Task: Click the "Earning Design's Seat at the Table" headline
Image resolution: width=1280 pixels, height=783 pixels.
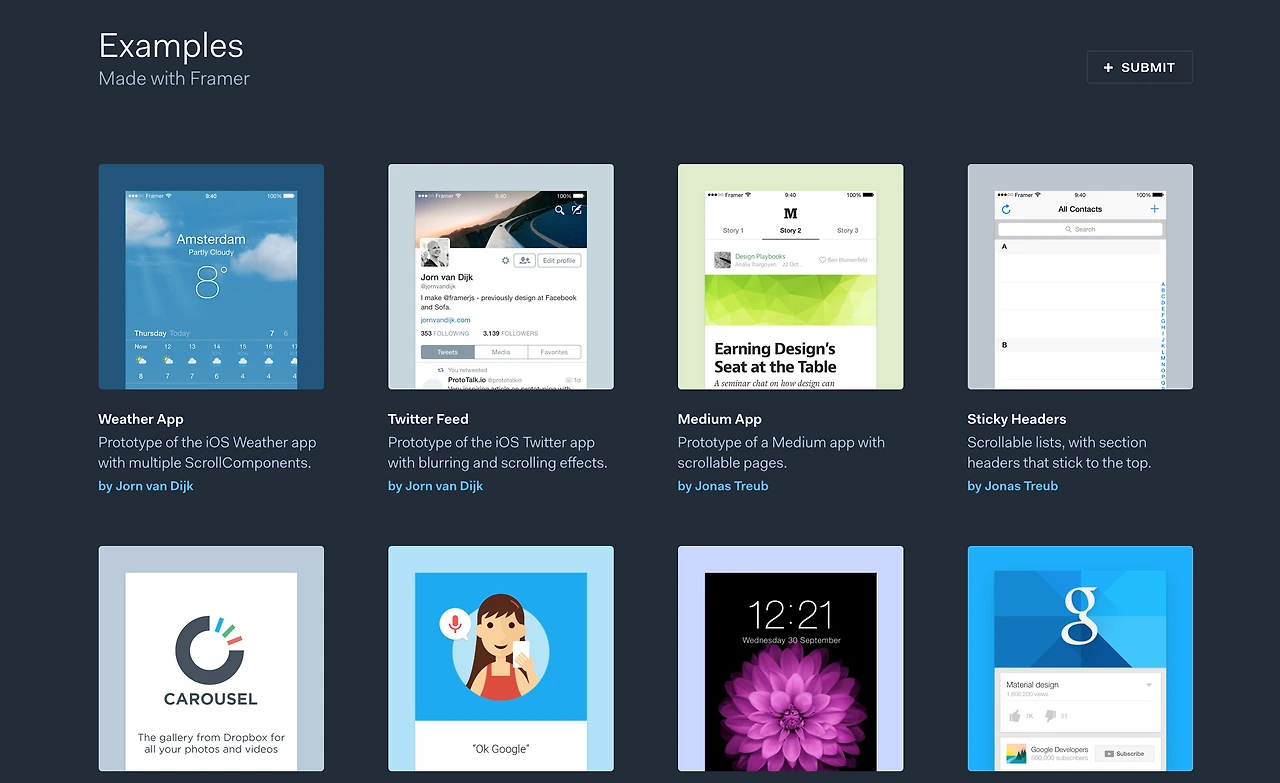Action: click(775, 358)
